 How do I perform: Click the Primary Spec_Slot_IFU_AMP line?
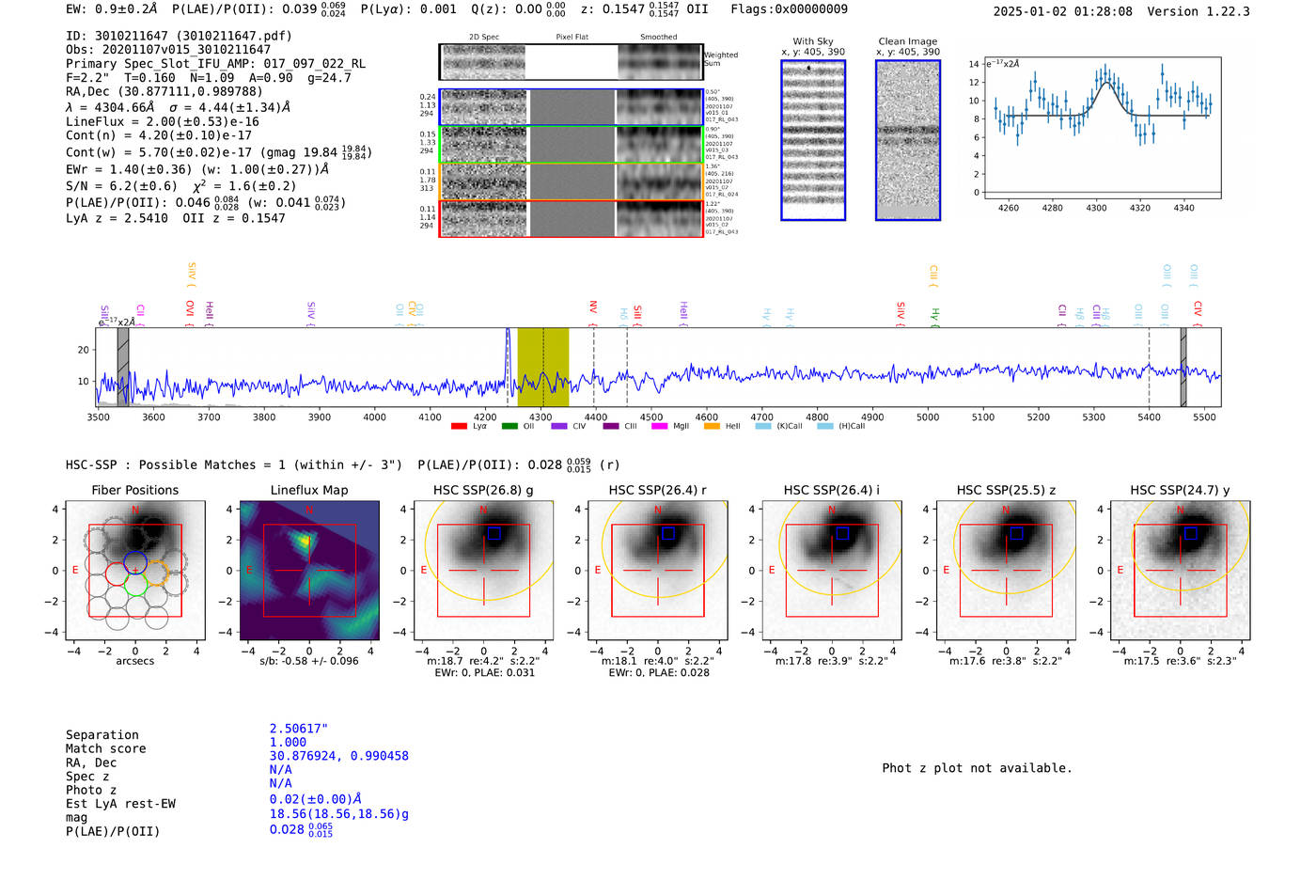(215, 64)
